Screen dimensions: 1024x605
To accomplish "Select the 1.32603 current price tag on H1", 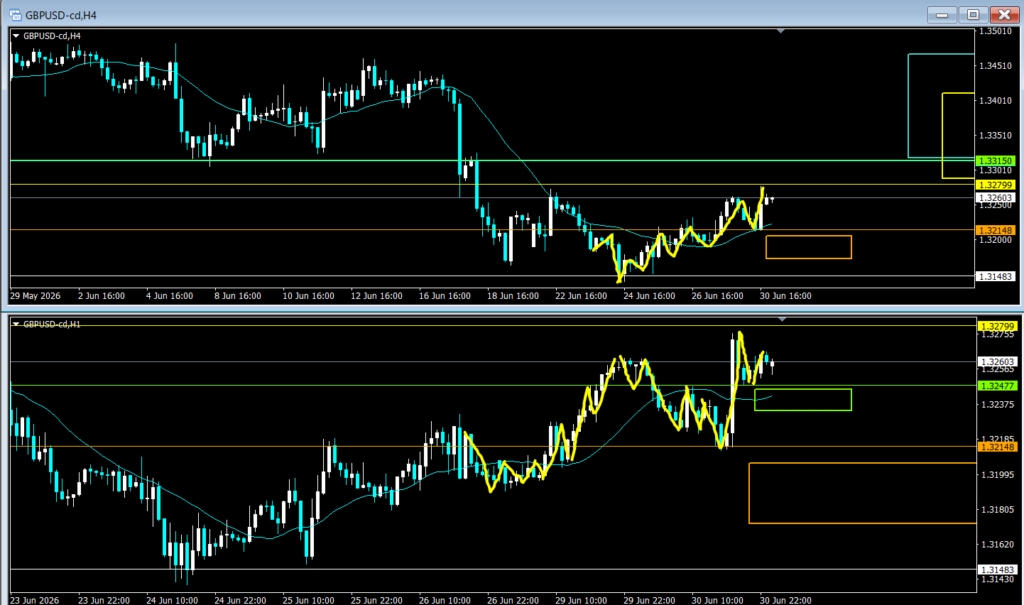I will tap(997, 361).
